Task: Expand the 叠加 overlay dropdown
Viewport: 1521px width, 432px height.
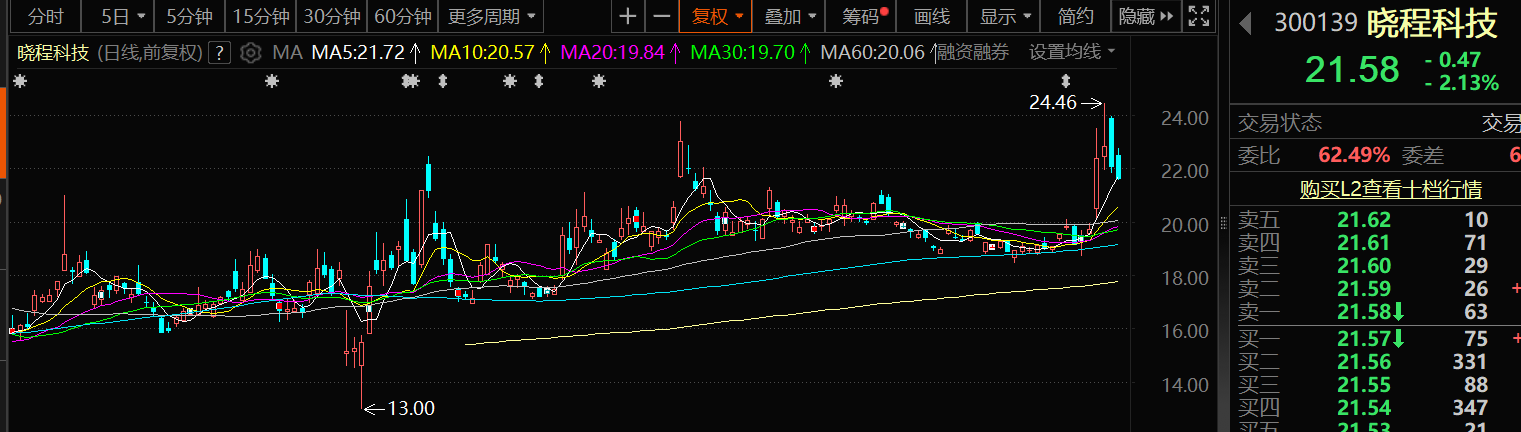Action: (x=789, y=16)
